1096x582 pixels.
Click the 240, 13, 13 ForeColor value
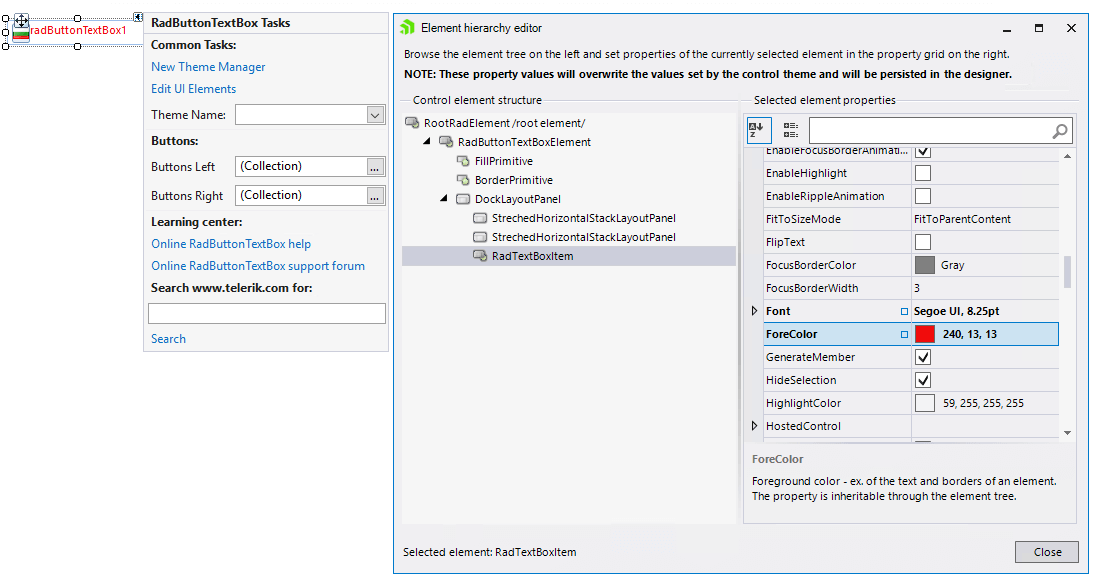pos(969,335)
